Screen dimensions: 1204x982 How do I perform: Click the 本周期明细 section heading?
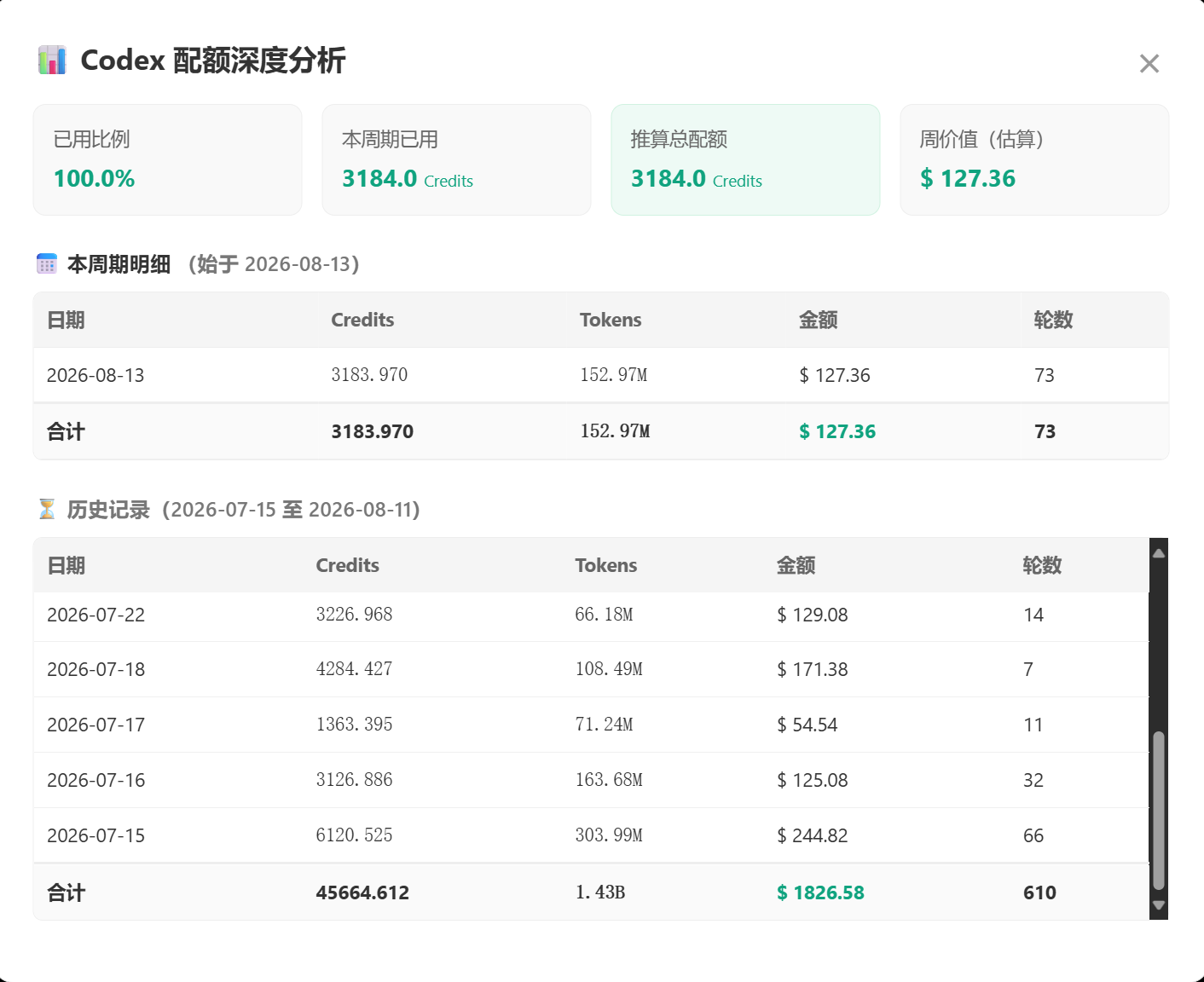click(x=119, y=264)
